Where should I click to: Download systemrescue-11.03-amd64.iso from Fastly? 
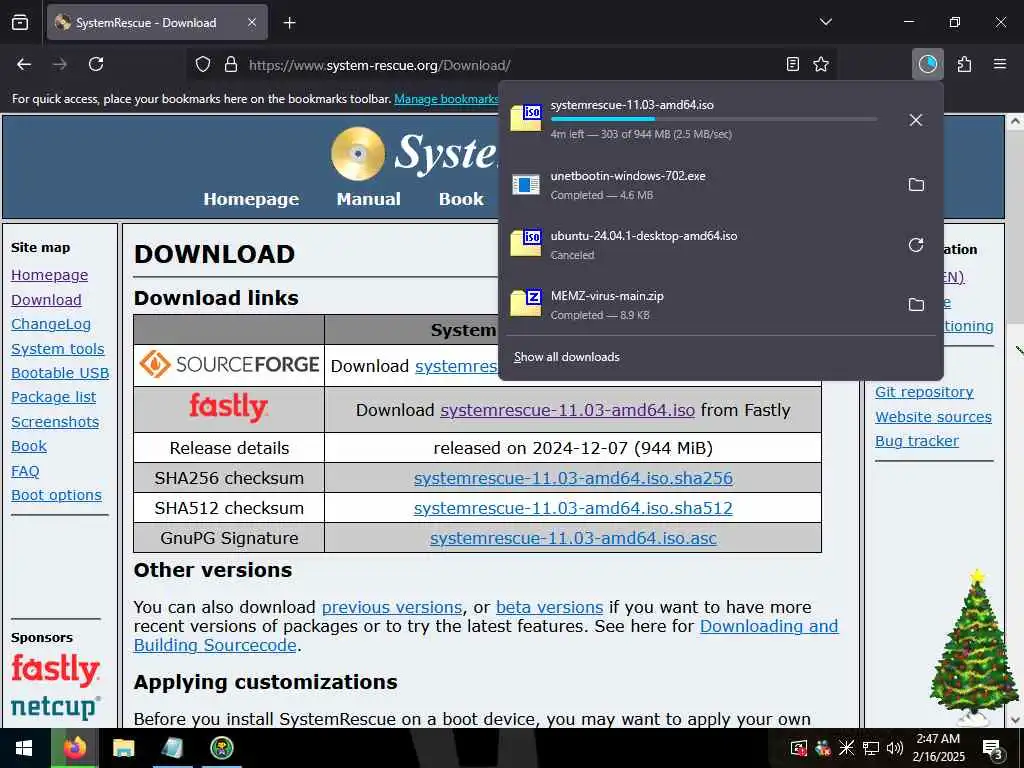[567, 410]
